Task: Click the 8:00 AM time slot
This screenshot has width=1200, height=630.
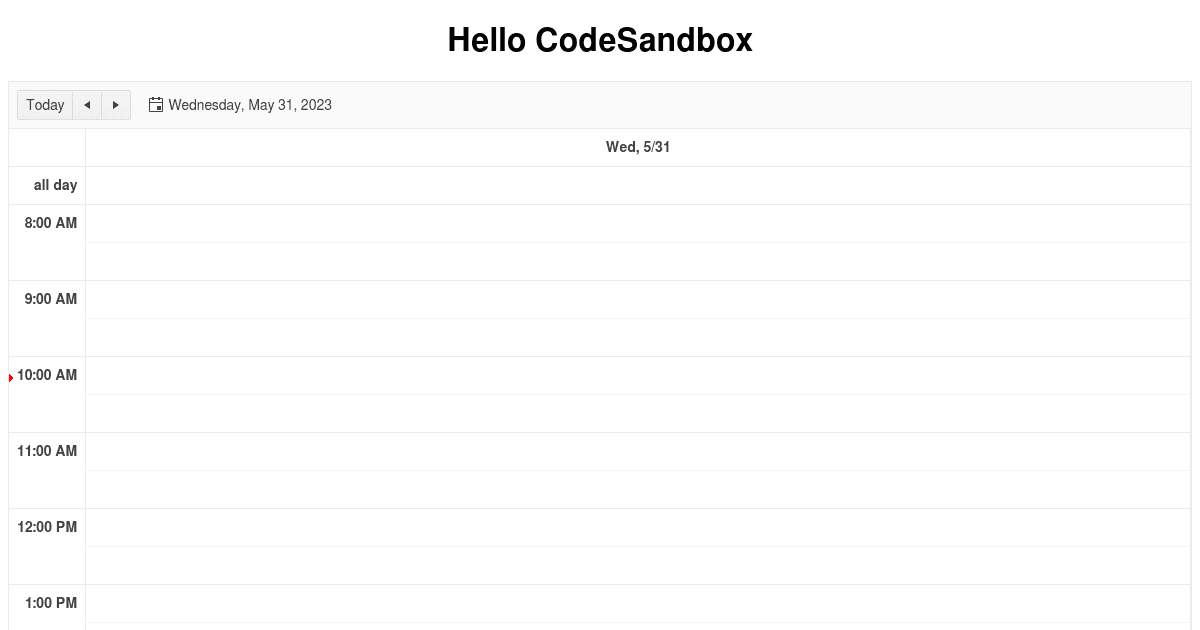Action: click(x=638, y=223)
